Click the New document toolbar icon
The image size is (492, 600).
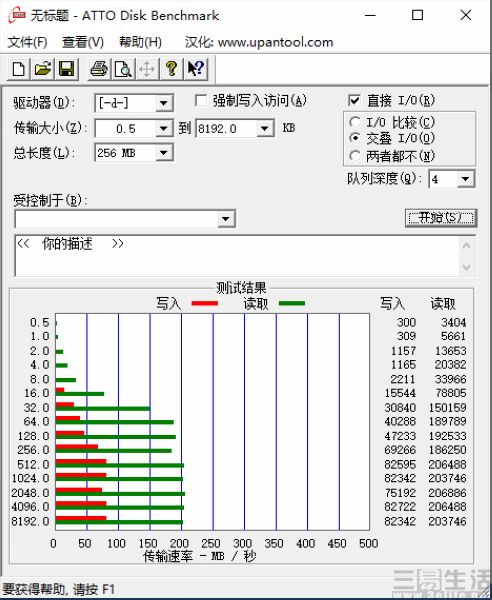(19, 69)
